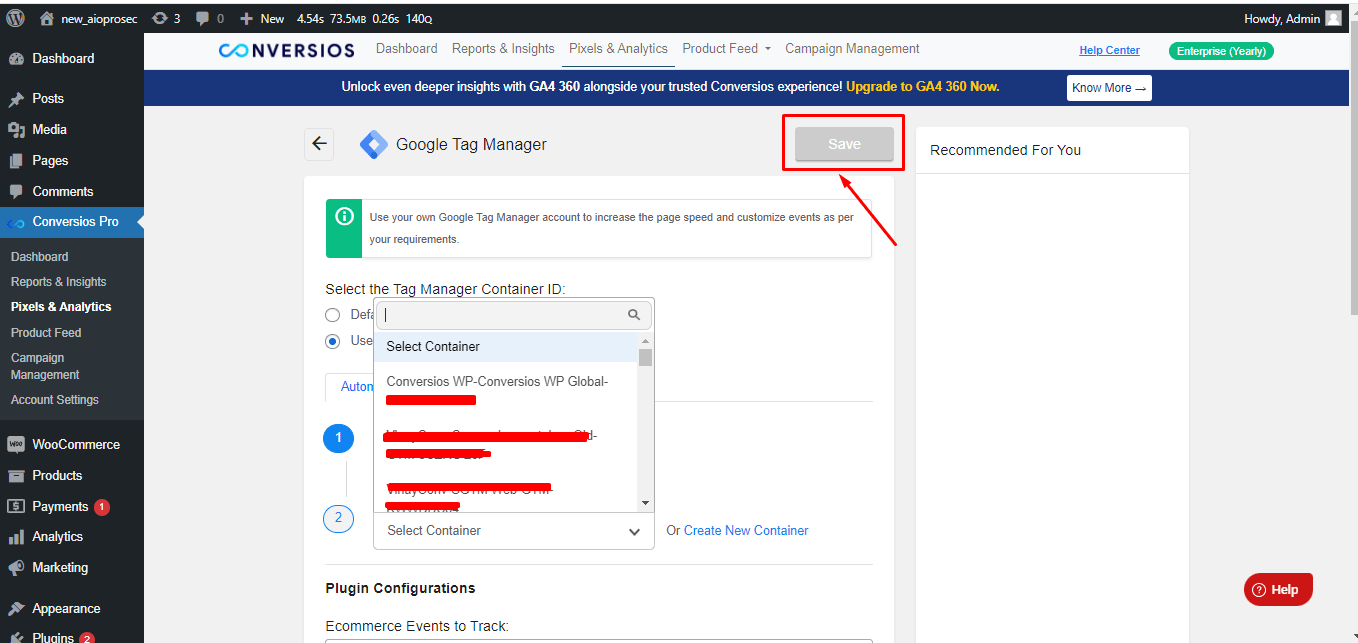Open Campaign Management top nav tab

click(x=852, y=49)
